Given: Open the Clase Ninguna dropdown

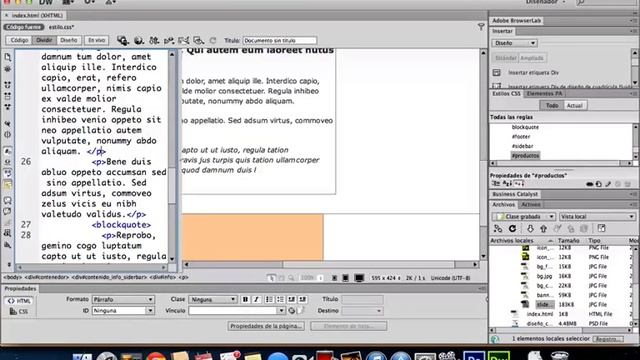Looking at the screenshot, I should (213, 300).
